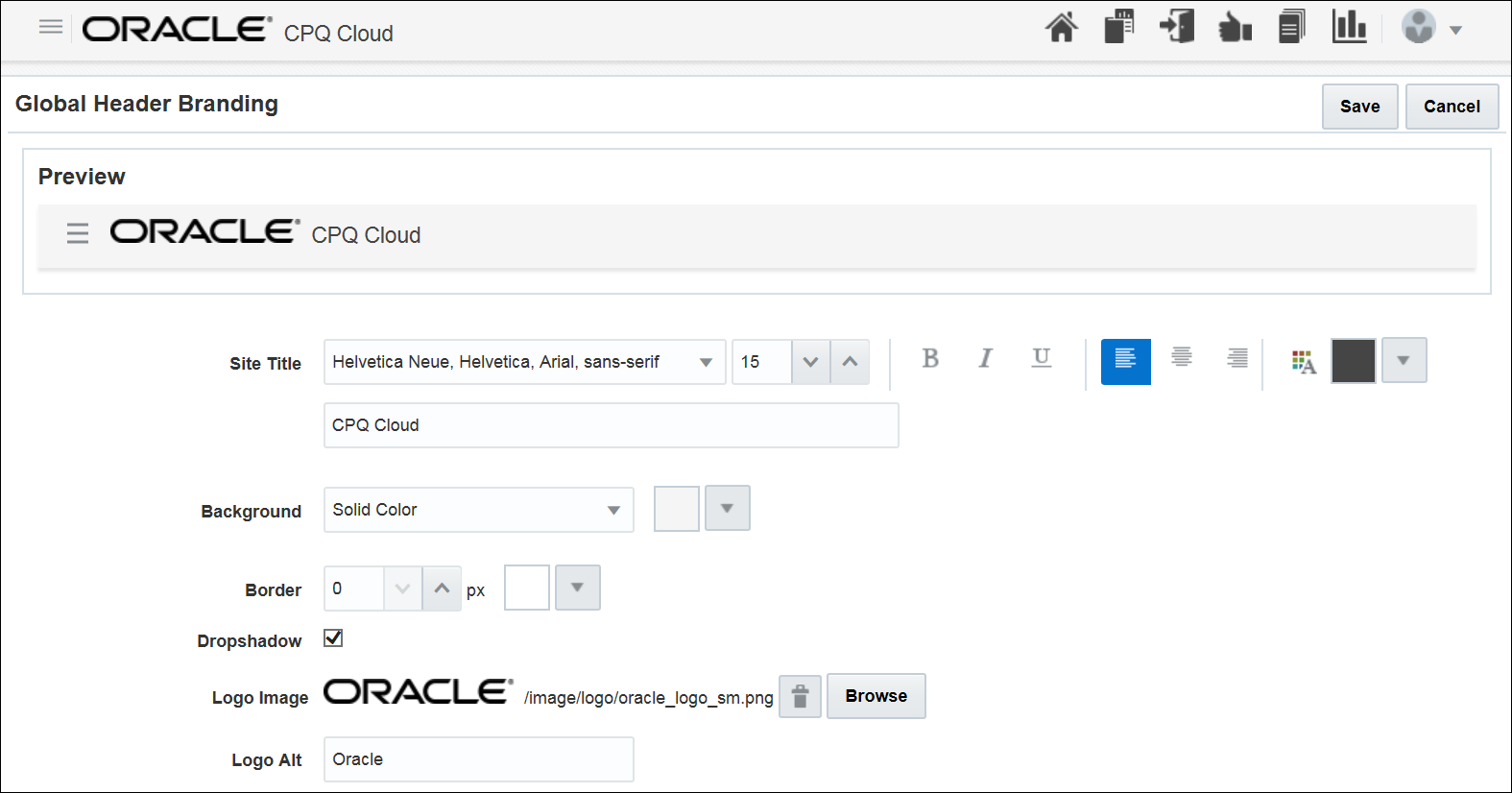The height and width of the screenshot is (793, 1512).
Task: Click the dark Site Title color swatch
Action: [x=1354, y=361]
